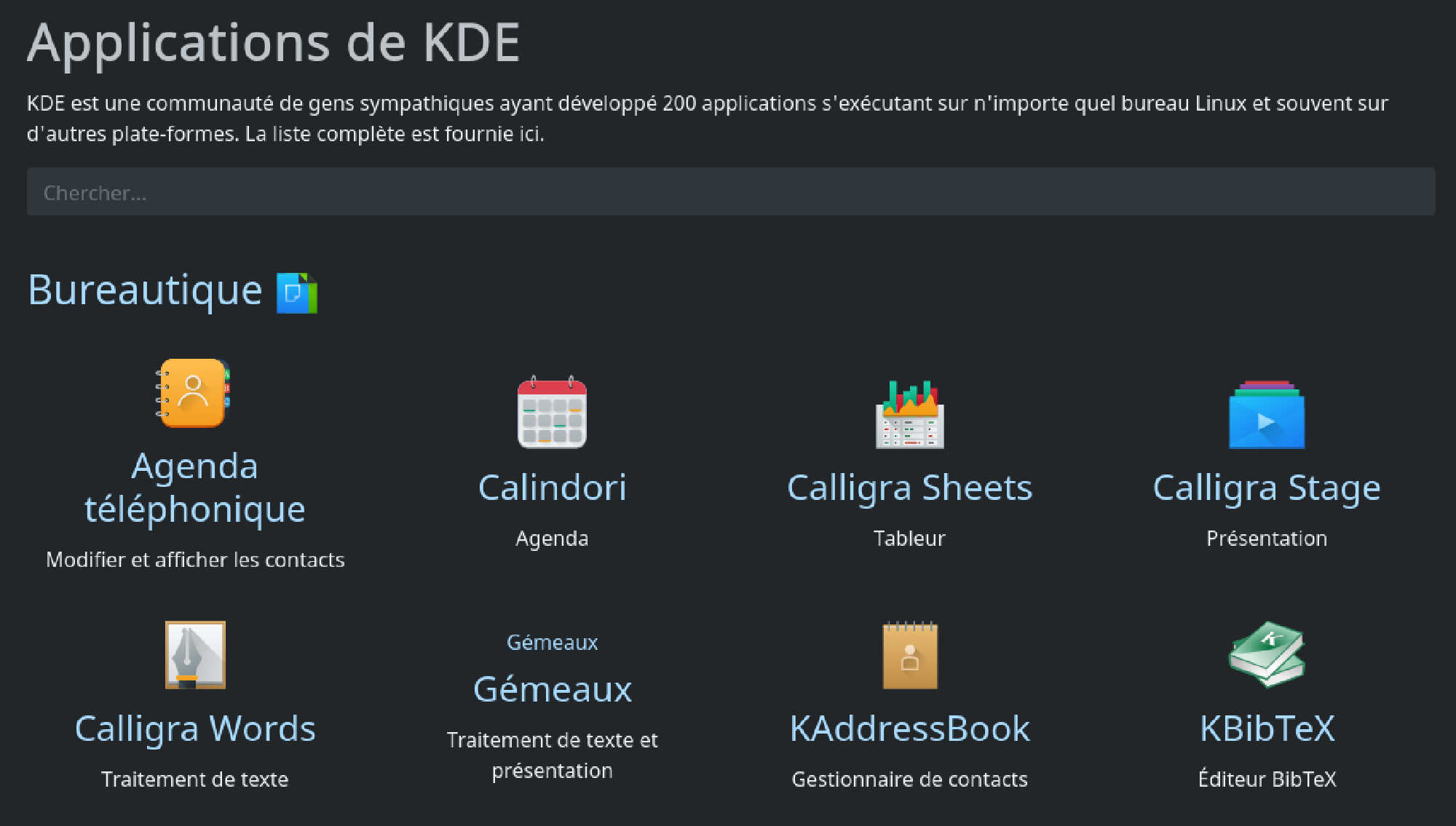The image size is (1456, 826).
Task: Click the Calligra Words pen icon
Action: tap(194, 655)
